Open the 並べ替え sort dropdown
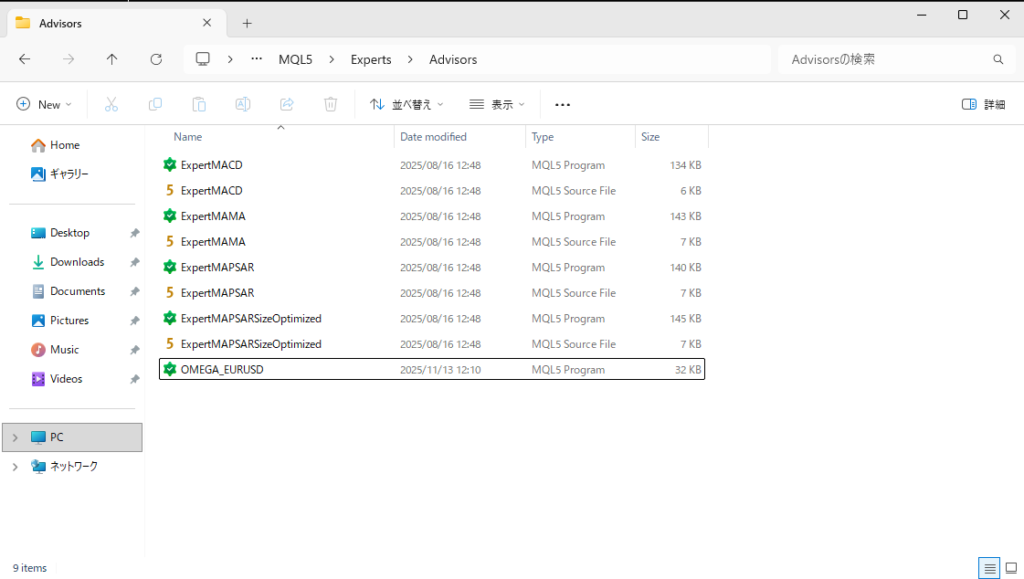This screenshot has width=1024, height=579. pos(407,104)
